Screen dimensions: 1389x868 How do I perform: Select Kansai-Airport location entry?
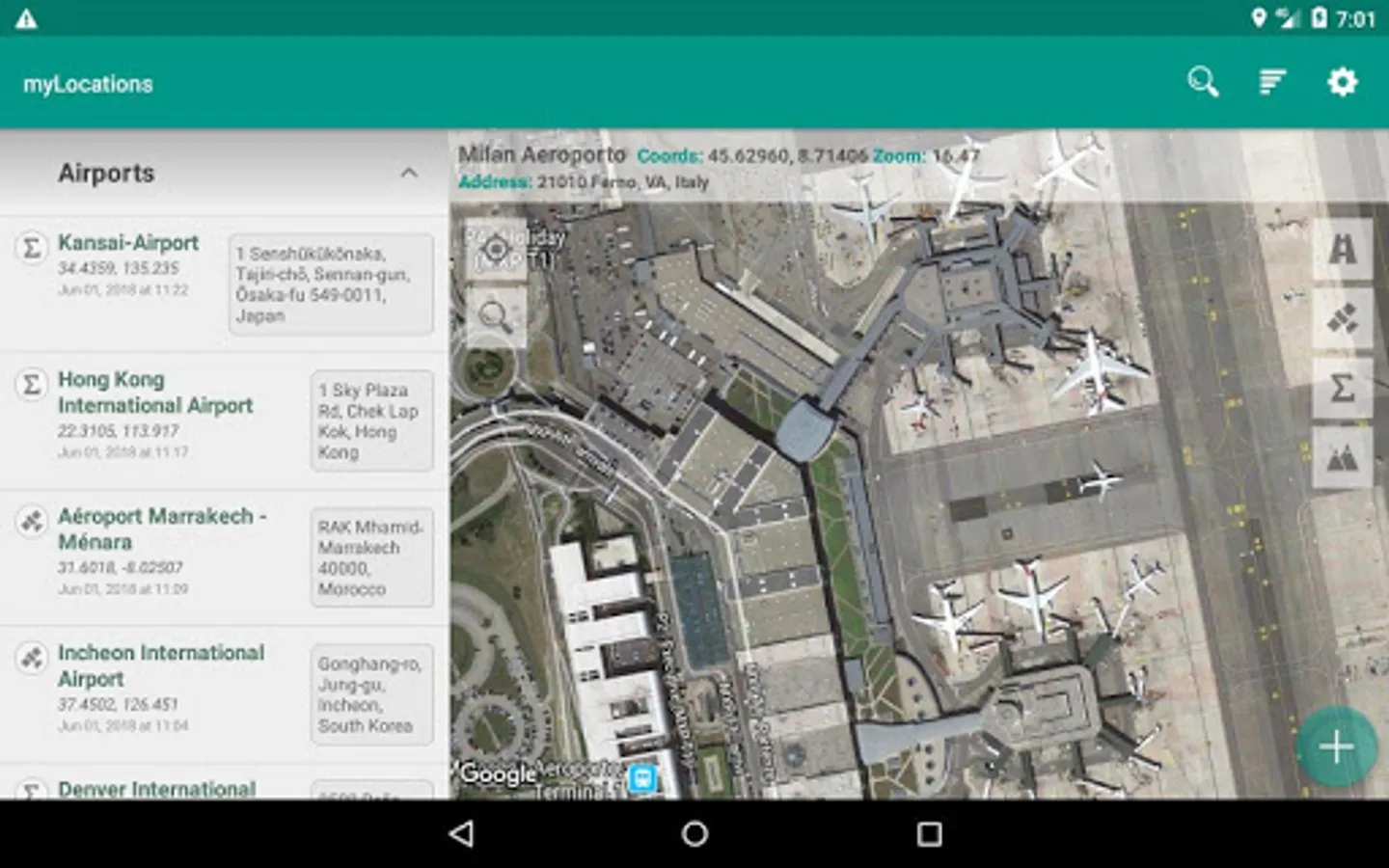[224, 284]
